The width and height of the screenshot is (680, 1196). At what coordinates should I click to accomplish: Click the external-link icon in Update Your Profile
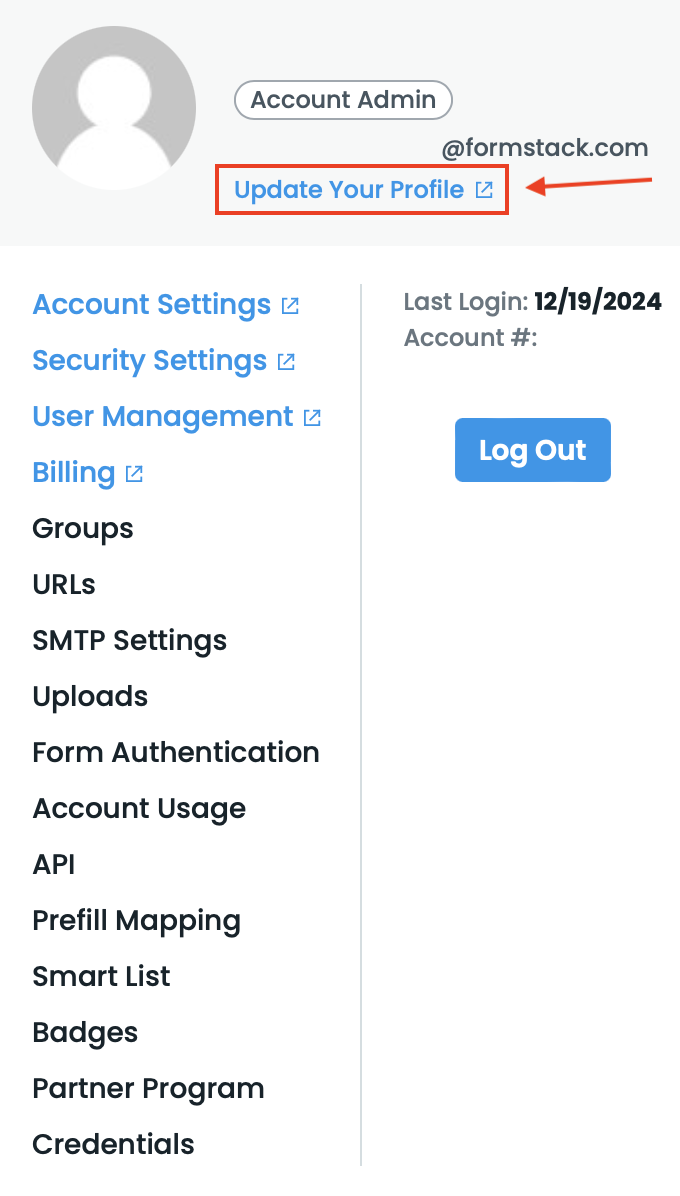click(484, 188)
